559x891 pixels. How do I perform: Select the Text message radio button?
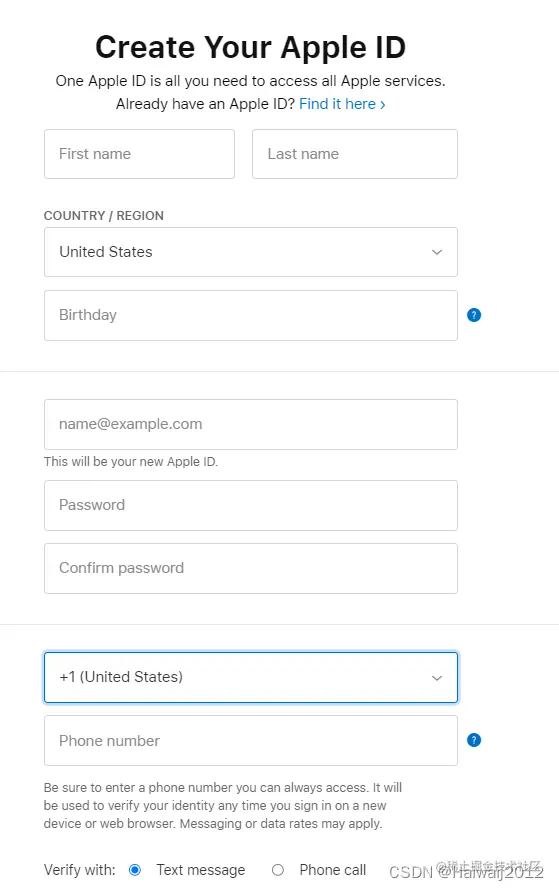coord(135,870)
